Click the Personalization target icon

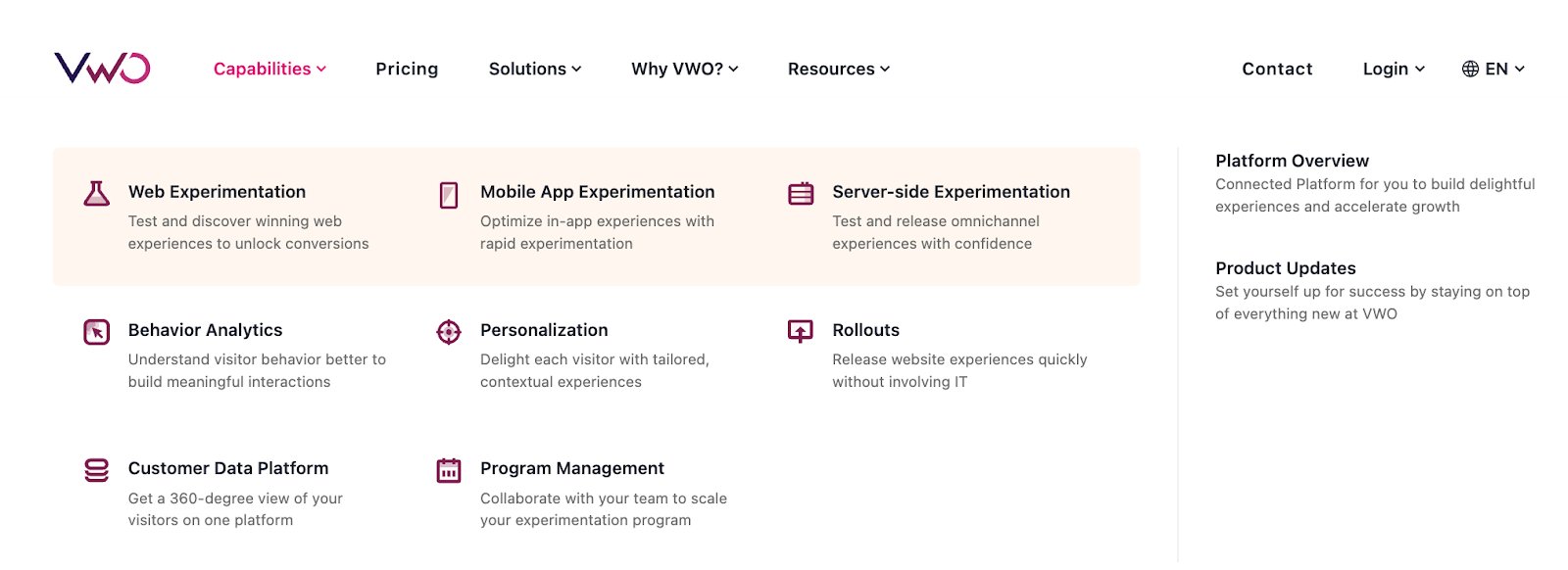[x=449, y=332]
